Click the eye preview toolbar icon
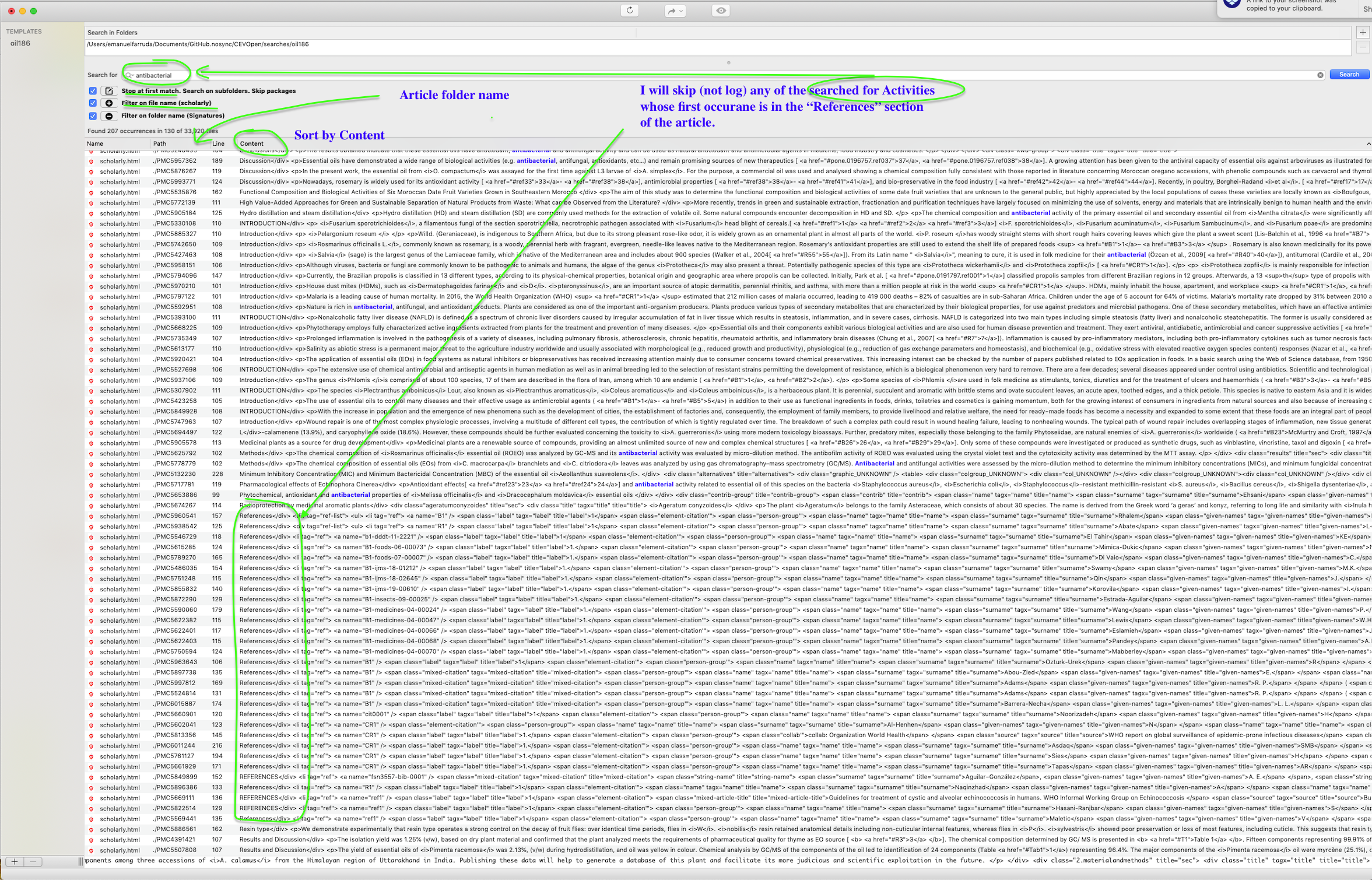The height and width of the screenshot is (880, 1372). [721, 10]
